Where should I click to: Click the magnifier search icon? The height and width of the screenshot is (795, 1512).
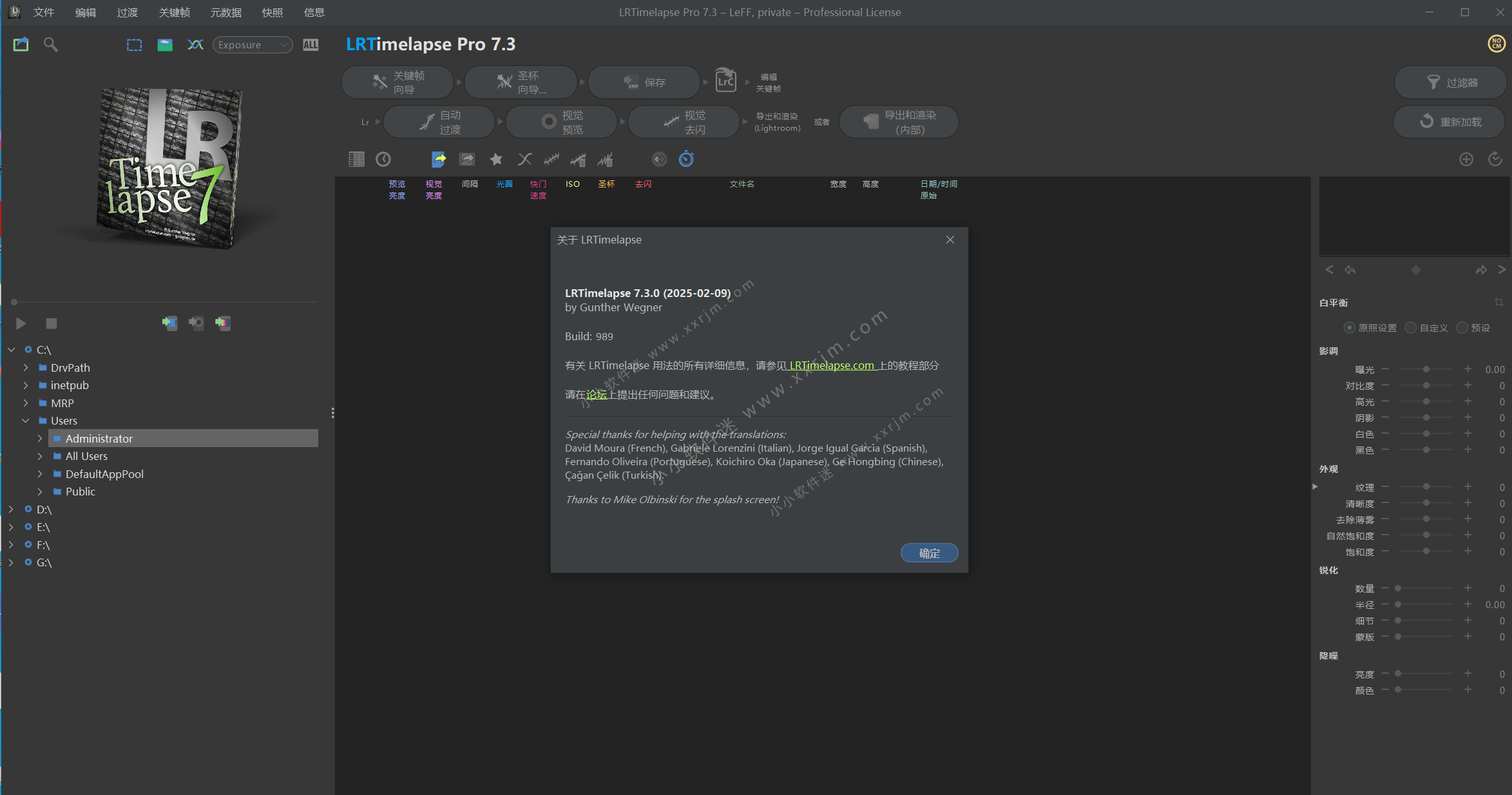[x=50, y=44]
